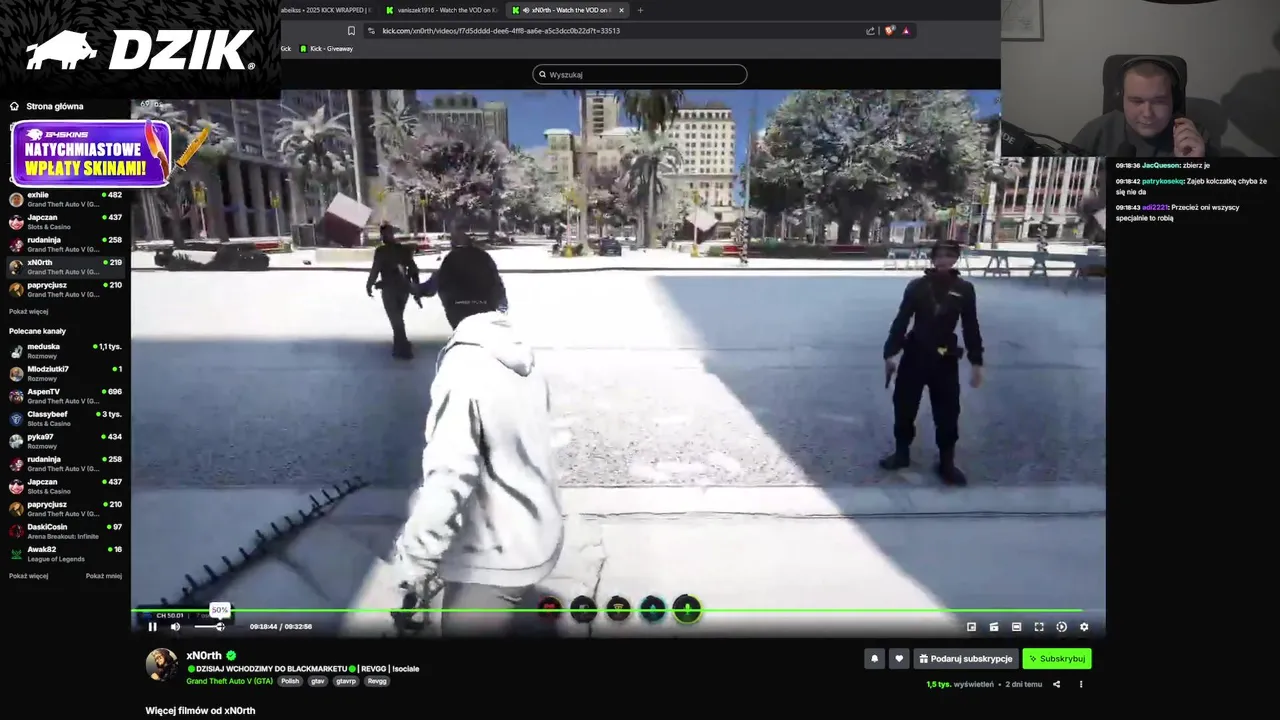Open meduska channel in Polecane kanały
The width and height of the screenshot is (1280, 720).
click(x=65, y=351)
